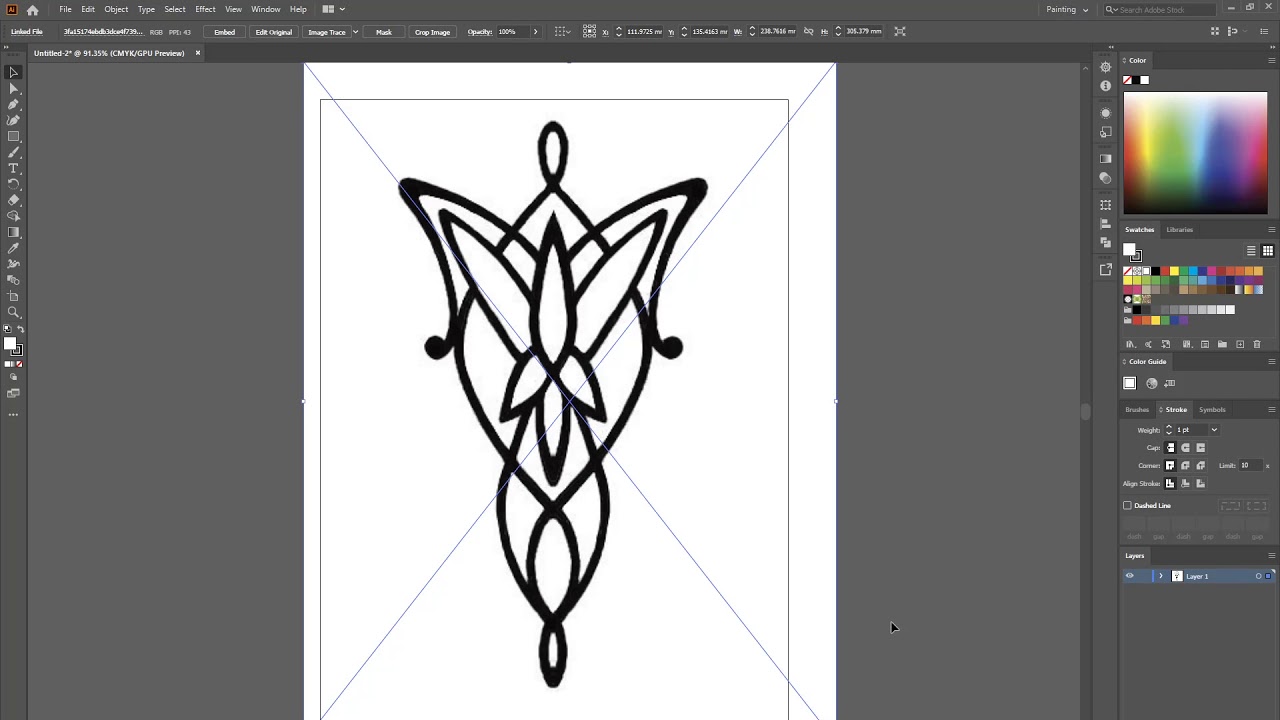Image resolution: width=1280 pixels, height=720 pixels.
Task: Open the Appearance panel icon
Action: click(1105, 113)
